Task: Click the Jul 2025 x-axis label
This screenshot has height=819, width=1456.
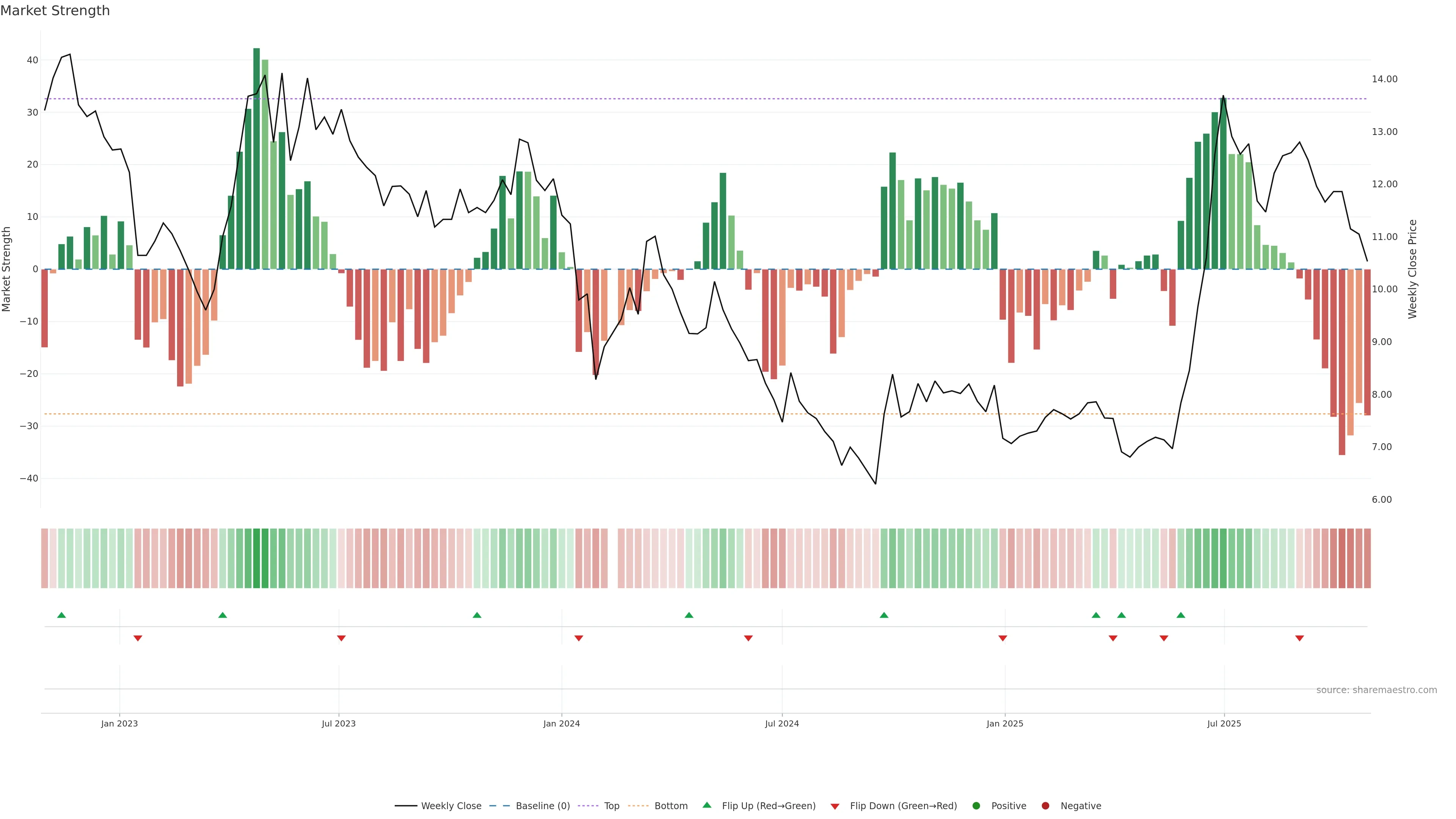Action: coord(1224,723)
